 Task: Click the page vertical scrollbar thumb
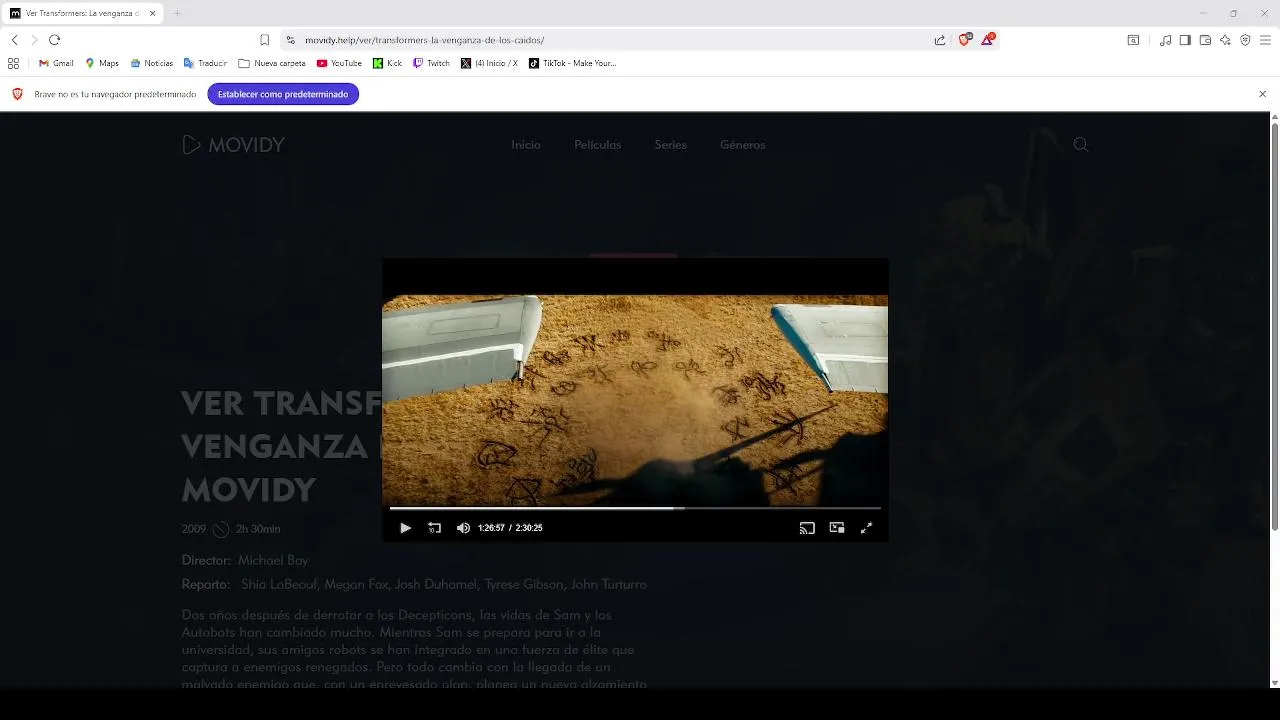[x=1274, y=327]
